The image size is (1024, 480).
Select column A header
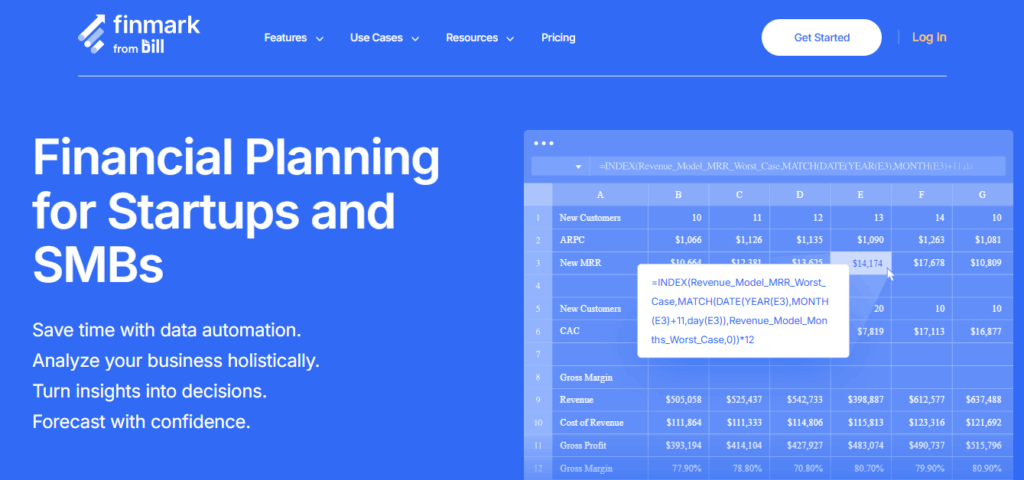[x=599, y=194]
